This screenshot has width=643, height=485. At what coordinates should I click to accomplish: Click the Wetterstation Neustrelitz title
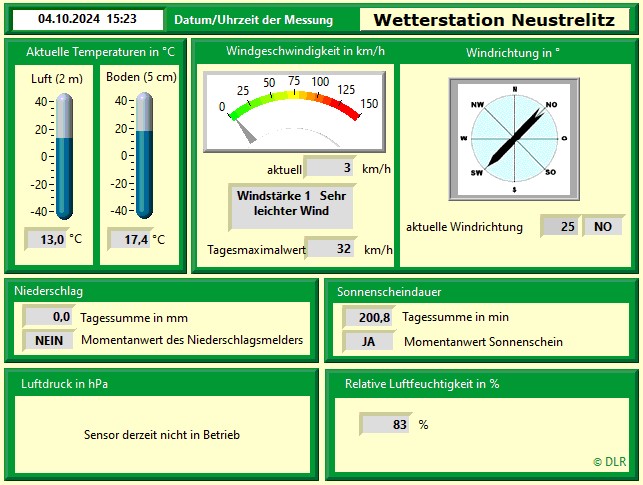click(495, 20)
